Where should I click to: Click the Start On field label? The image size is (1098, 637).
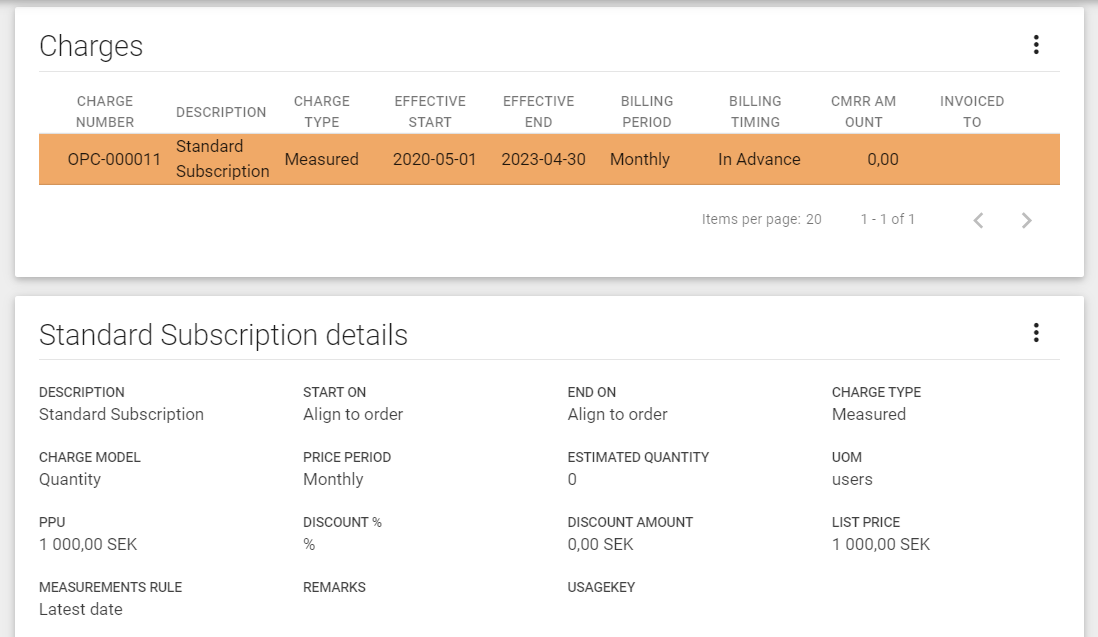point(334,392)
